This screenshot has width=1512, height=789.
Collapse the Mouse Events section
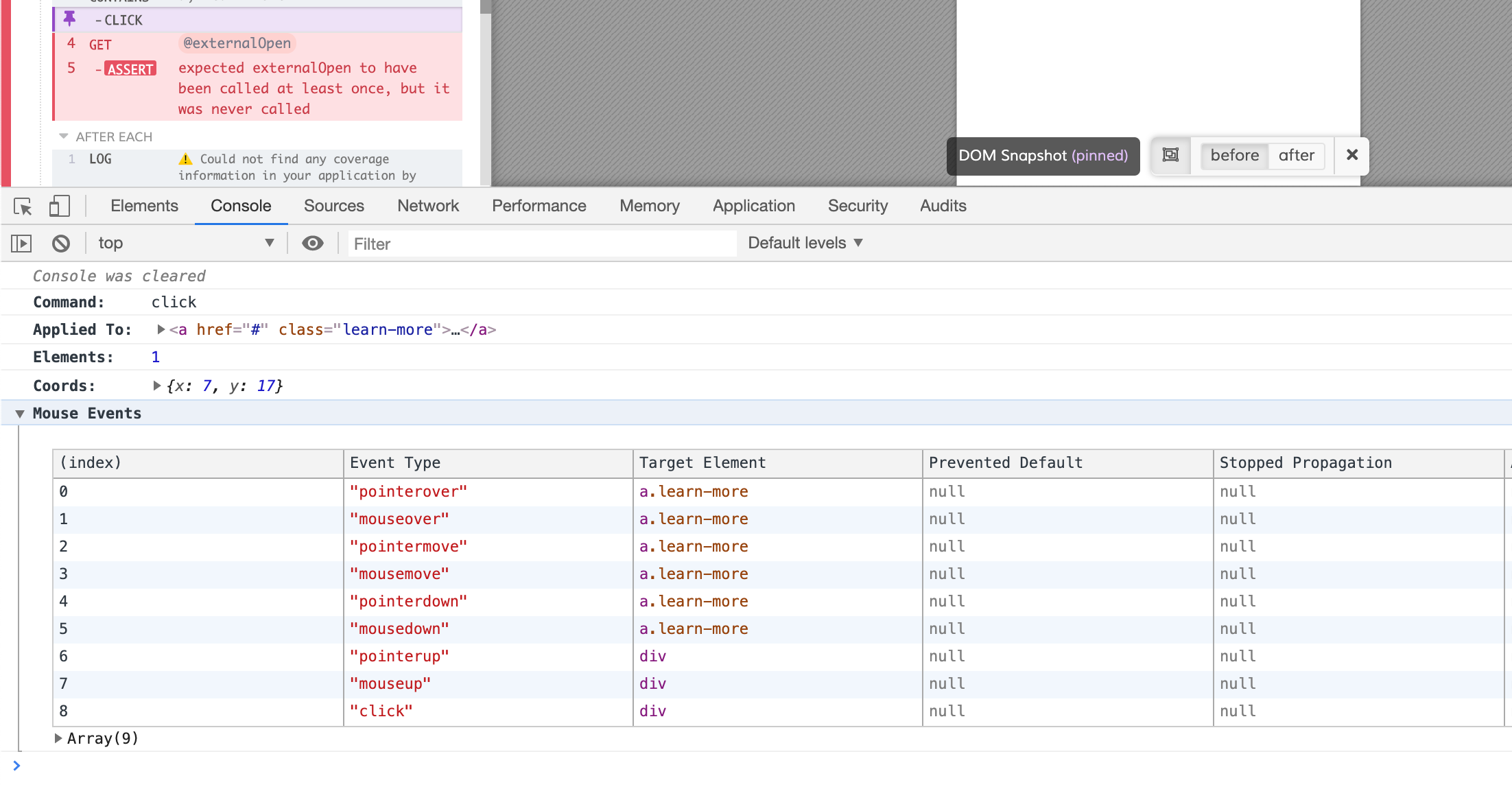coord(20,413)
